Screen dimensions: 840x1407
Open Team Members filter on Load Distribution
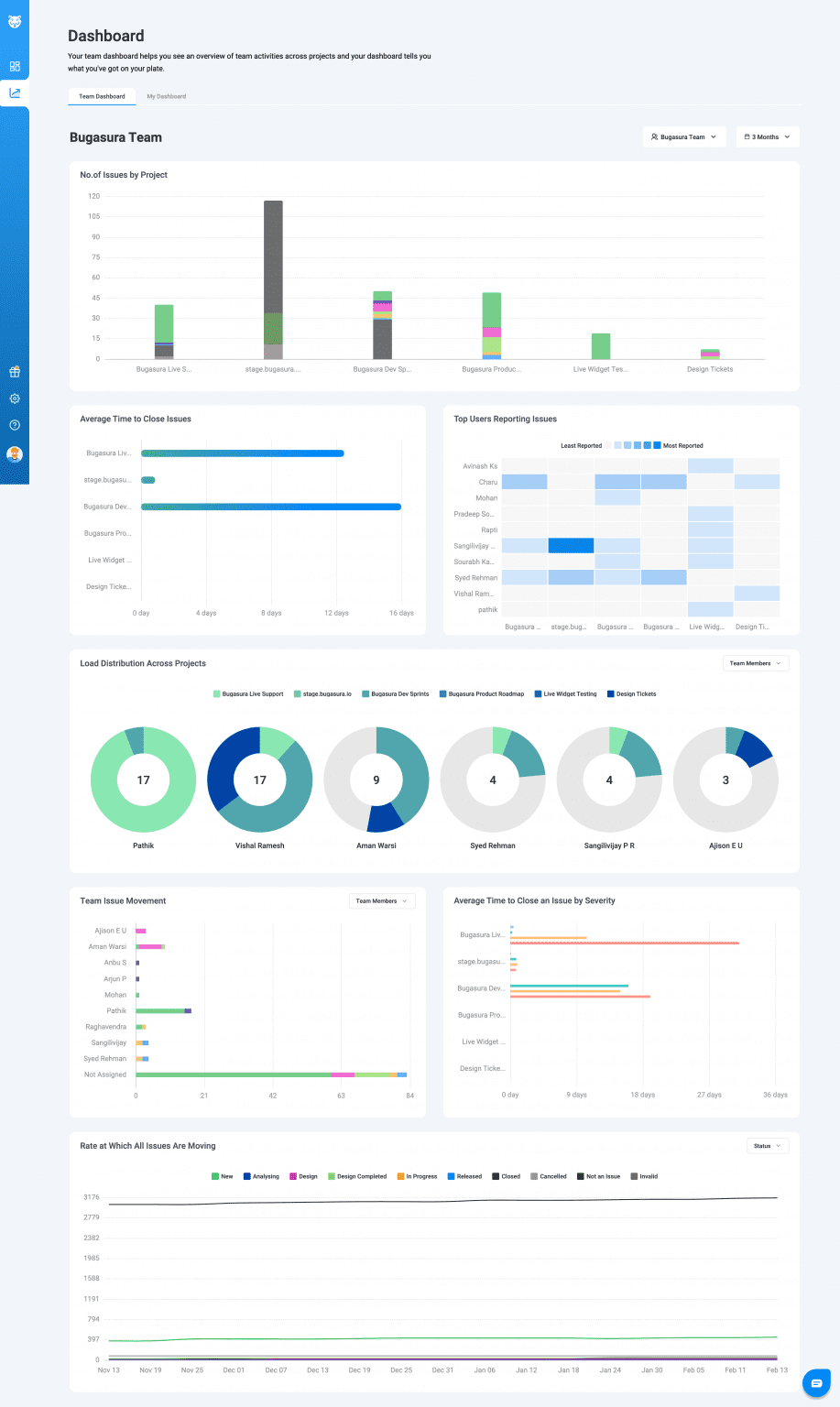(x=755, y=662)
